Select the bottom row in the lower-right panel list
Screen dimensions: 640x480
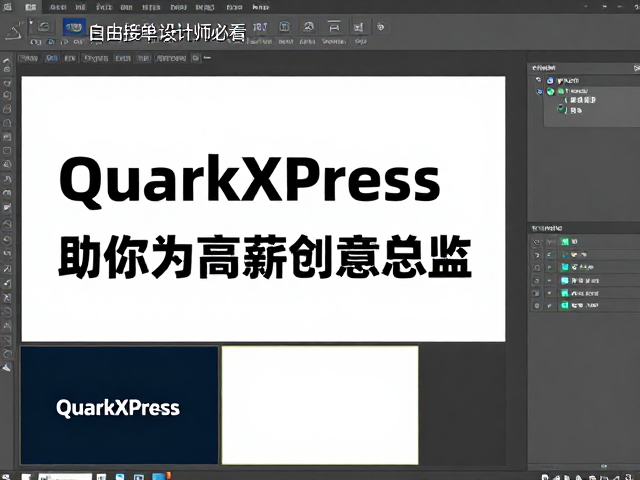click(585, 305)
